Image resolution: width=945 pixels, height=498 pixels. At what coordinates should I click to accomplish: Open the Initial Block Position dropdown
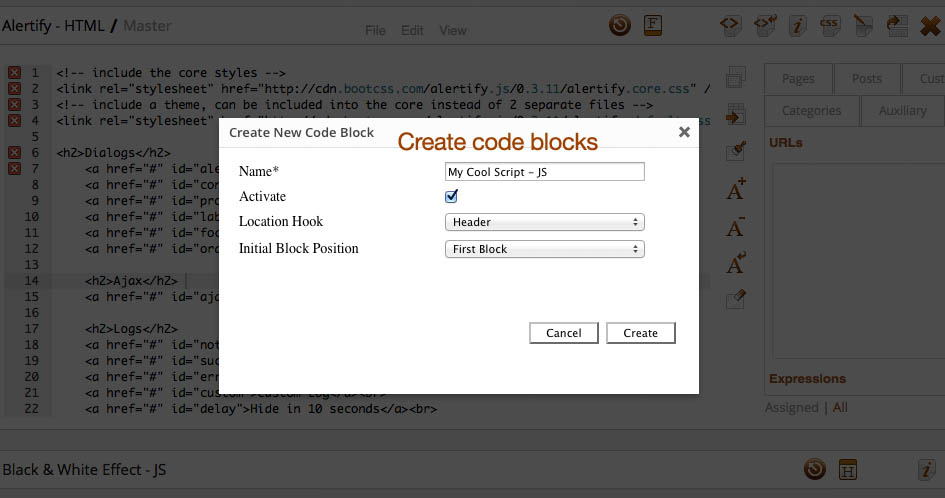pos(545,249)
